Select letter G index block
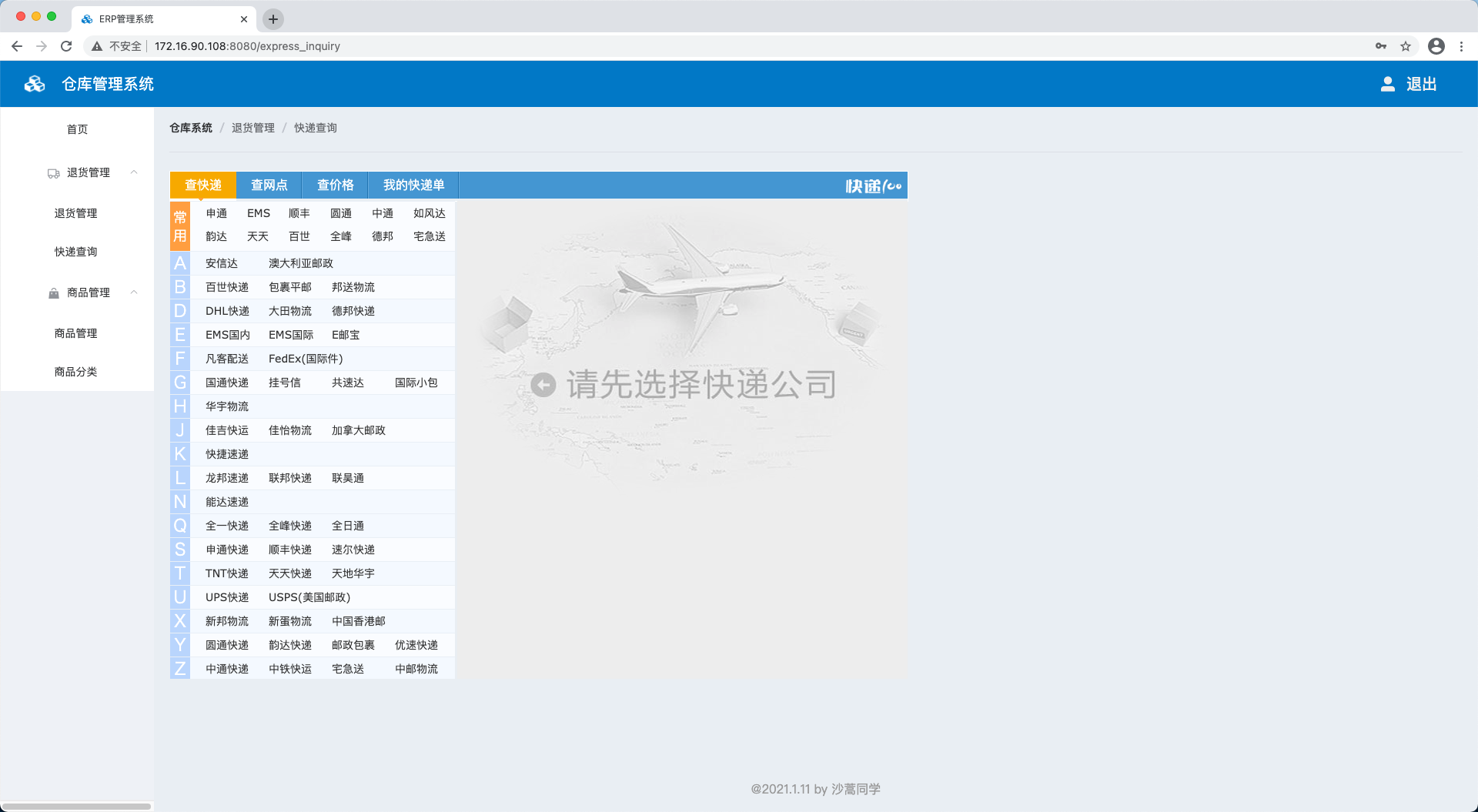The image size is (1478, 812). (179, 383)
